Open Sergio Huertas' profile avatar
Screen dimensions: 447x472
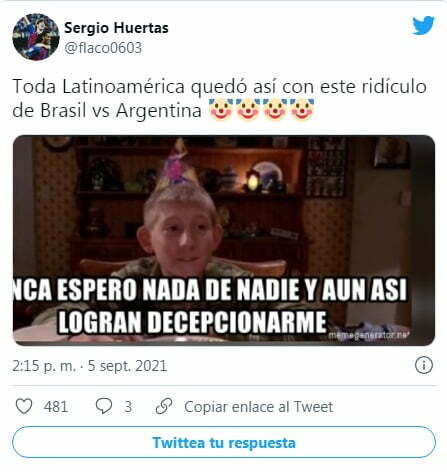click(36, 37)
